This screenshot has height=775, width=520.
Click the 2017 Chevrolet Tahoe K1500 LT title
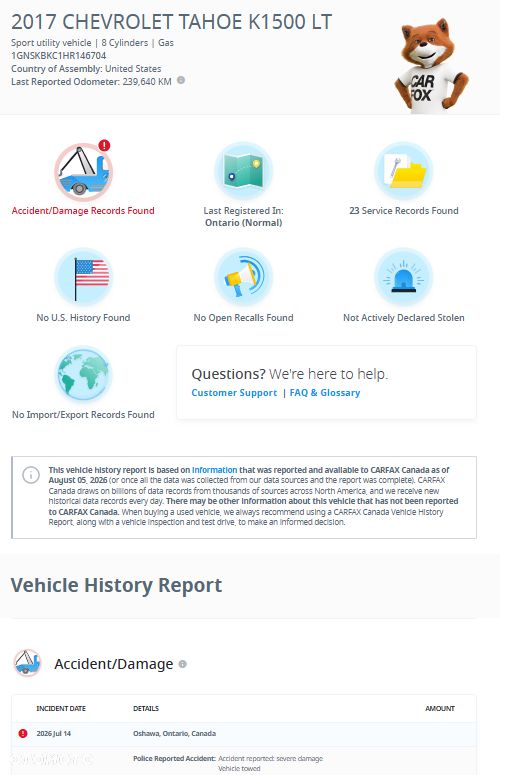pyautogui.click(x=172, y=22)
